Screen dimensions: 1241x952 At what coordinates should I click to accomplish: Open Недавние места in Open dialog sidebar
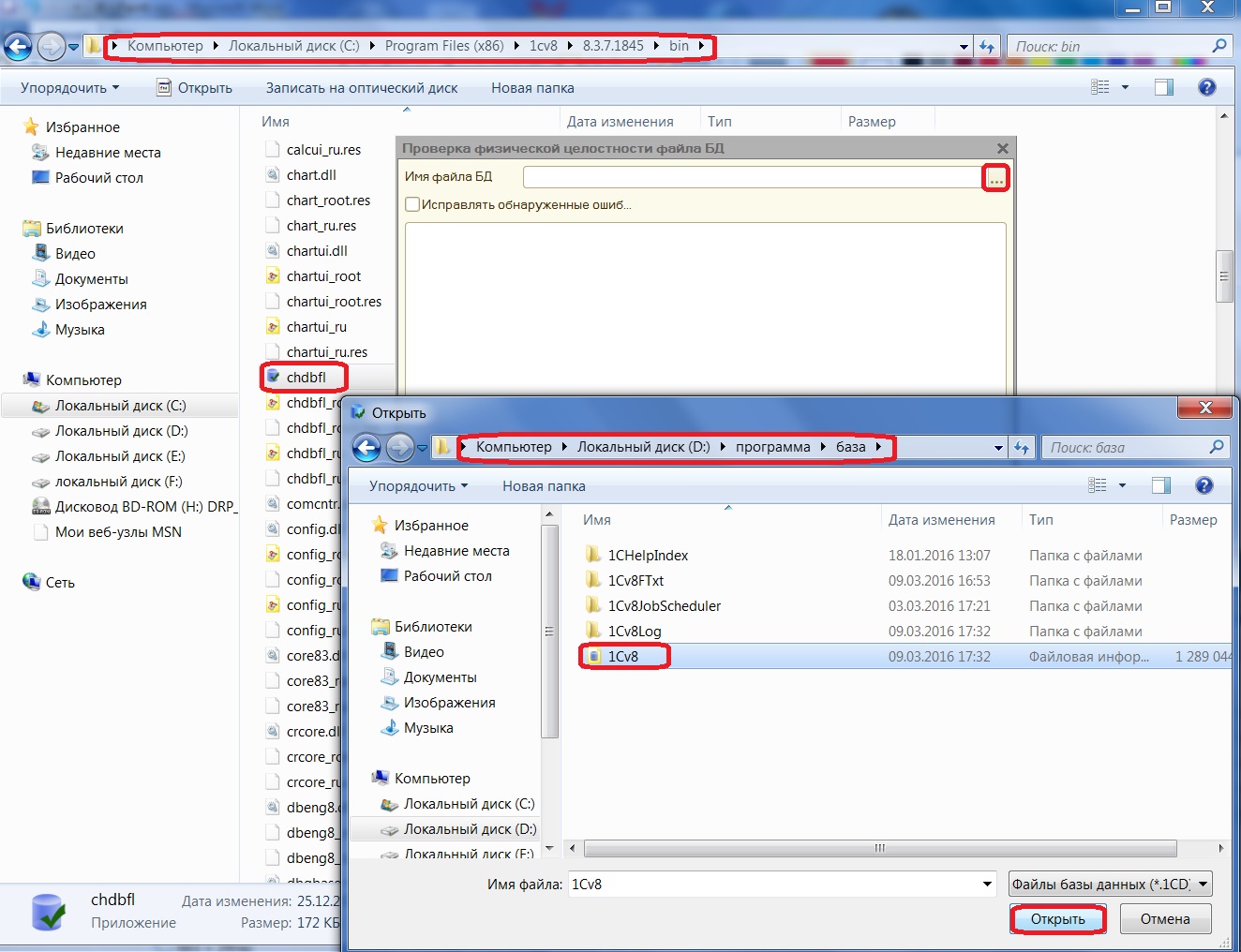coord(445,550)
